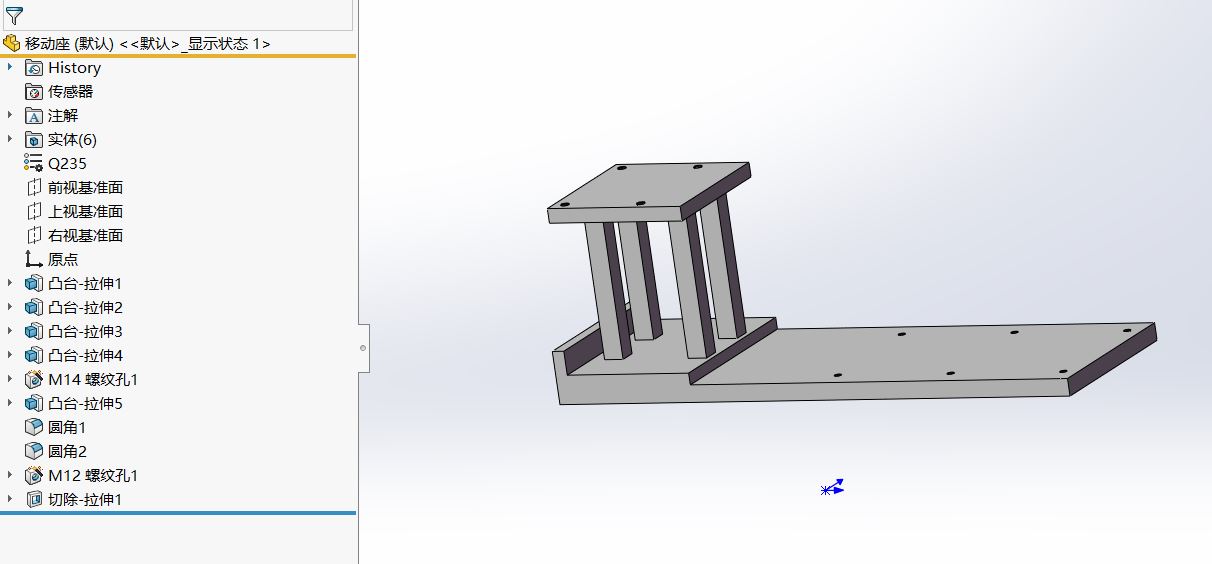Select the 凸台-拉伸4 label

[85, 356]
